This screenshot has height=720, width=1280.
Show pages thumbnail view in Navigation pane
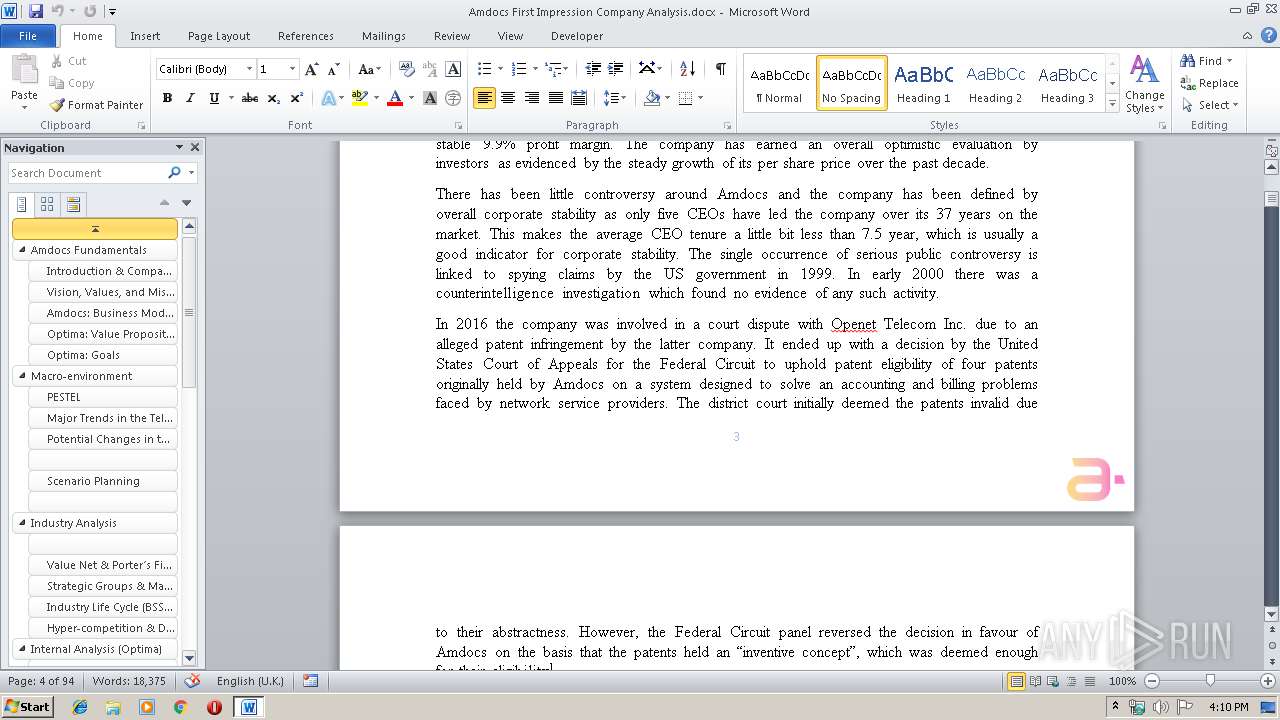click(x=47, y=204)
